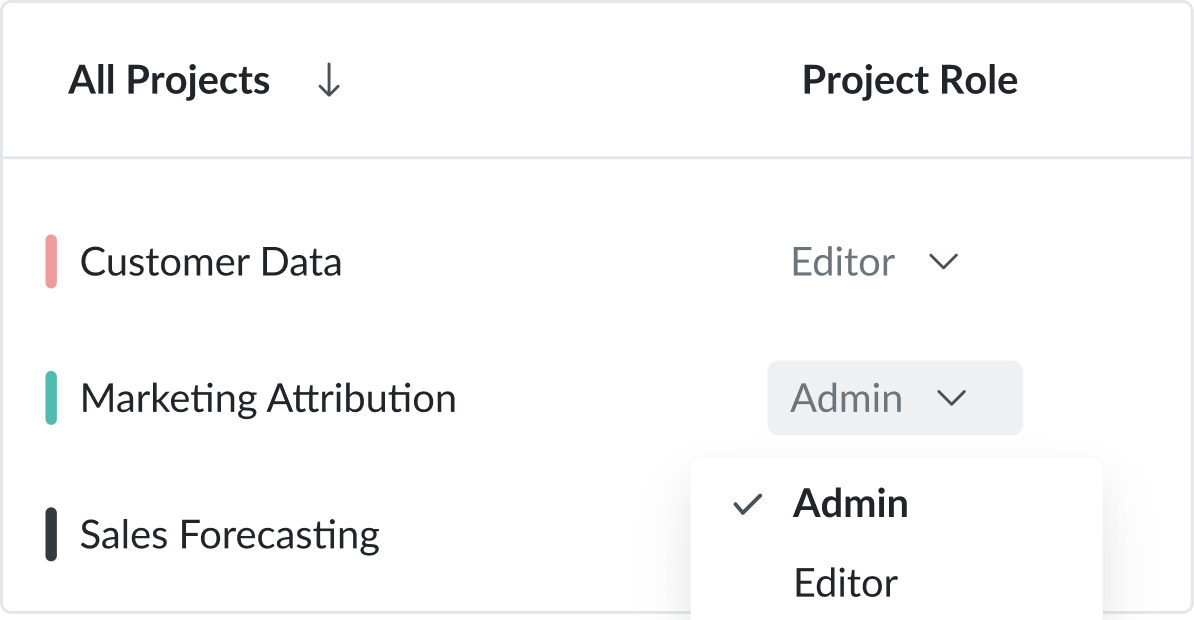Click the pink Customer Data color marker

click(x=51, y=262)
